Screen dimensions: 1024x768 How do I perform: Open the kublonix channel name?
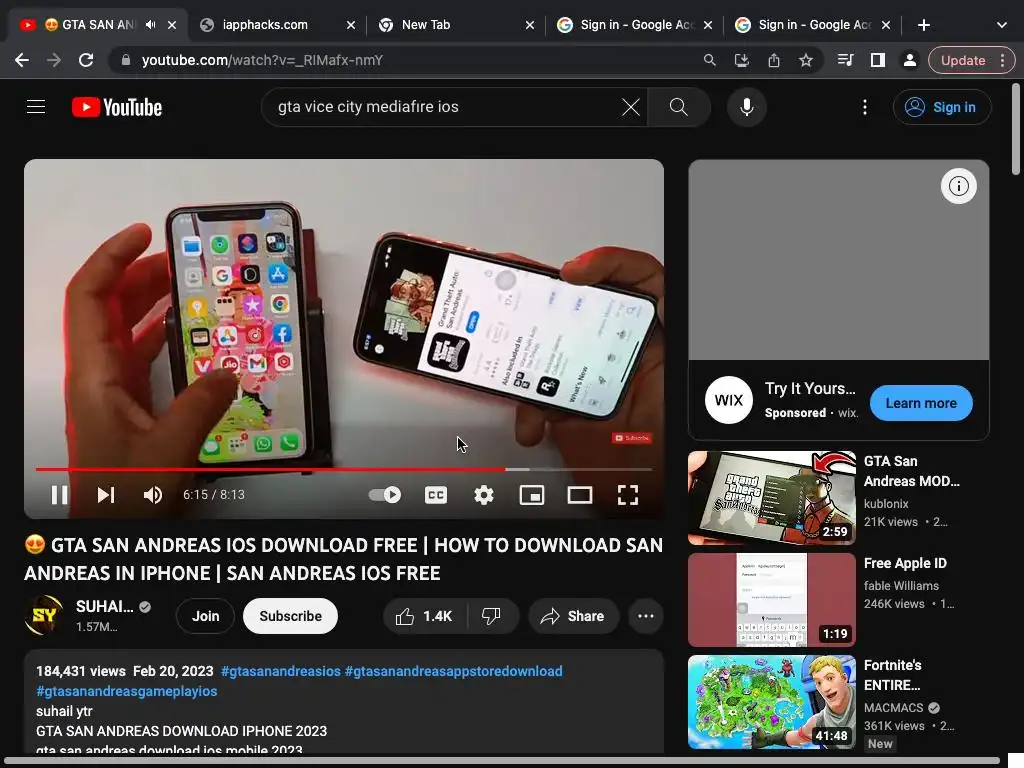click(x=886, y=504)
